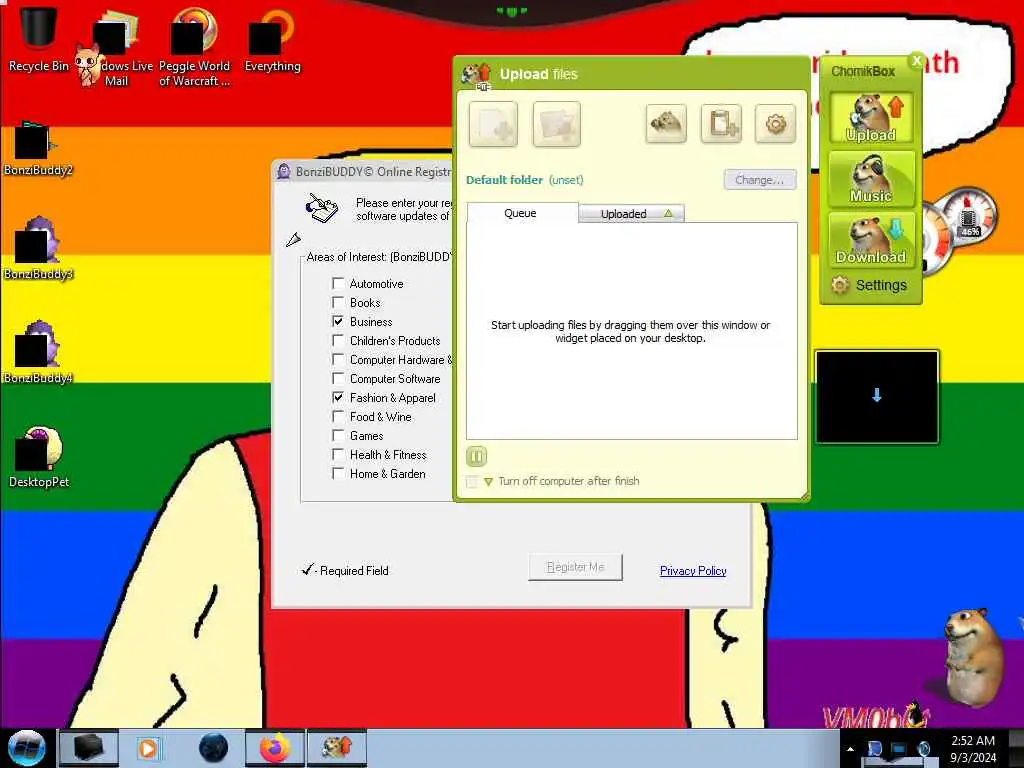Open the Recycle Bin desktop icon
Image resolution: width=1024 pixels, height=768 pixels.
pos(39,38)
